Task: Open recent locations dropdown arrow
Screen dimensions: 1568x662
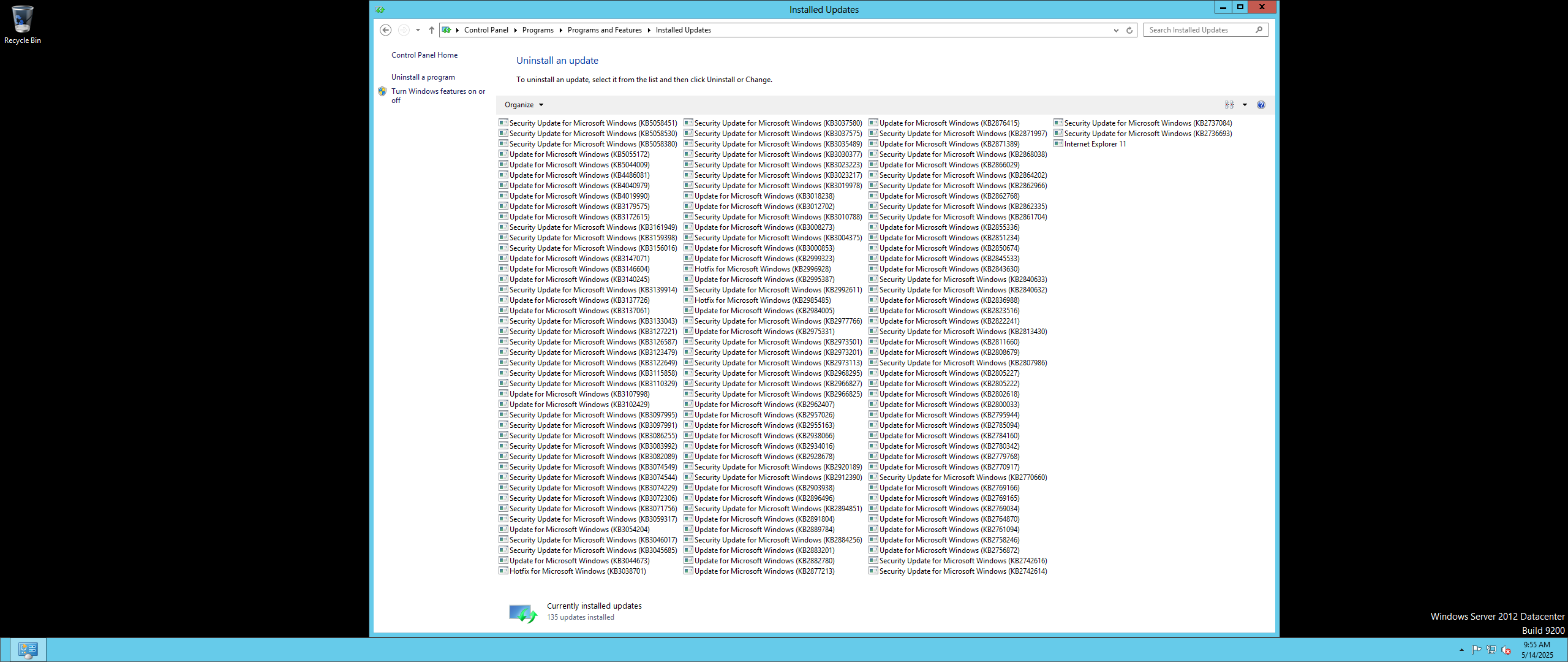Action: pyautogui.click(x=418, y=30)
